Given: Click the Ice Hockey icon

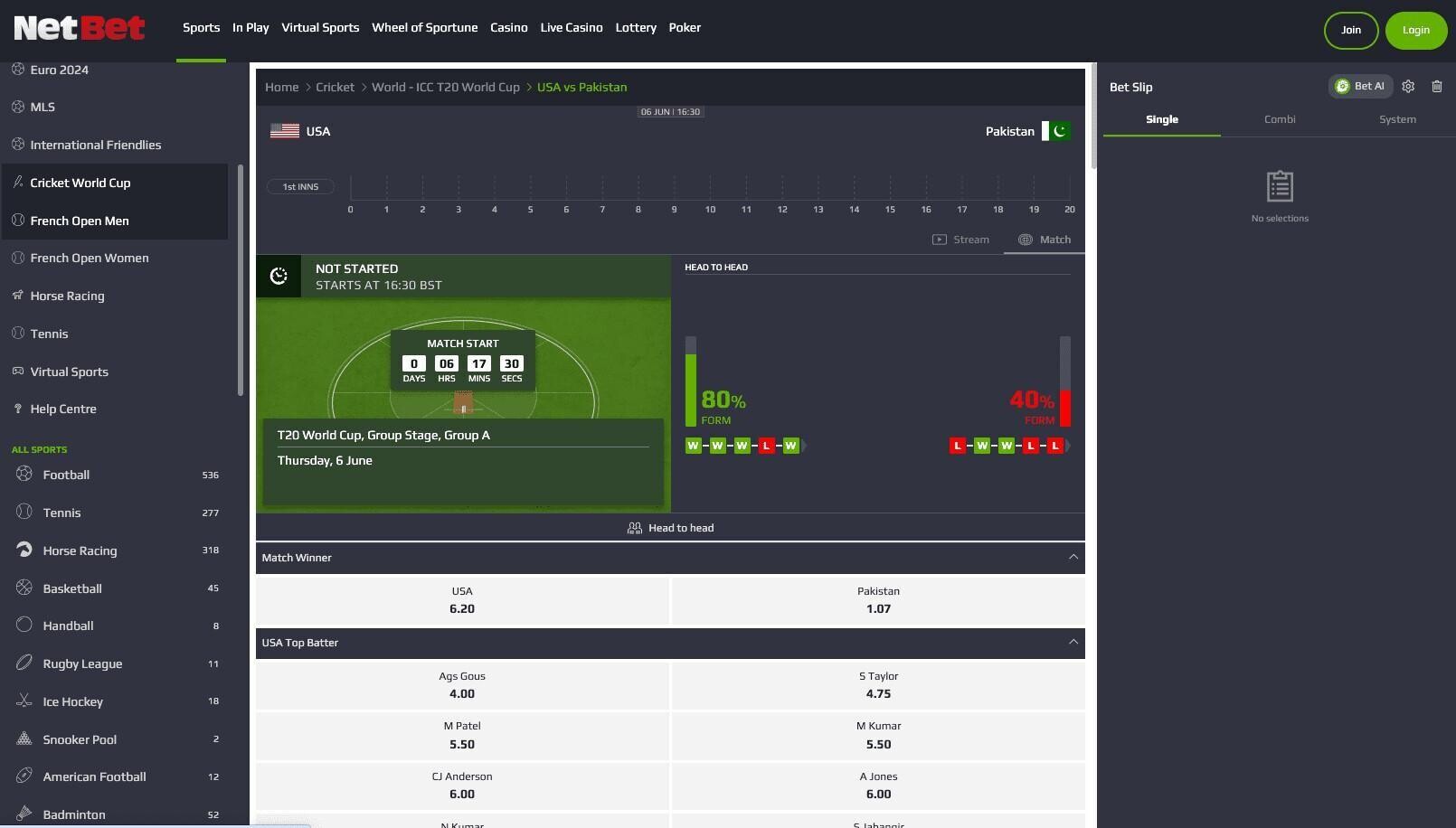Looking at the screenshot, I should click(x=24, y=701).
